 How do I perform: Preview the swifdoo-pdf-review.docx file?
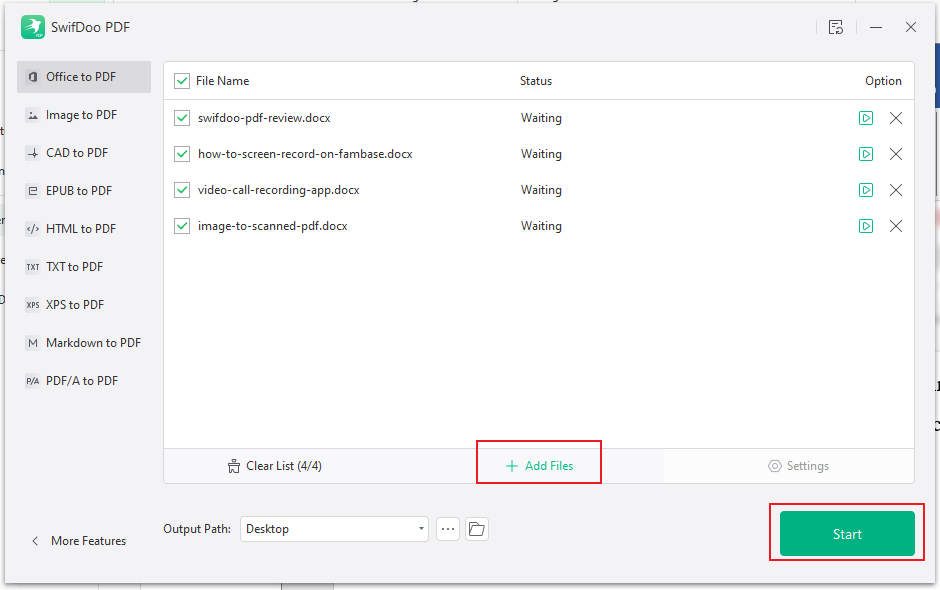click(866, 117)
